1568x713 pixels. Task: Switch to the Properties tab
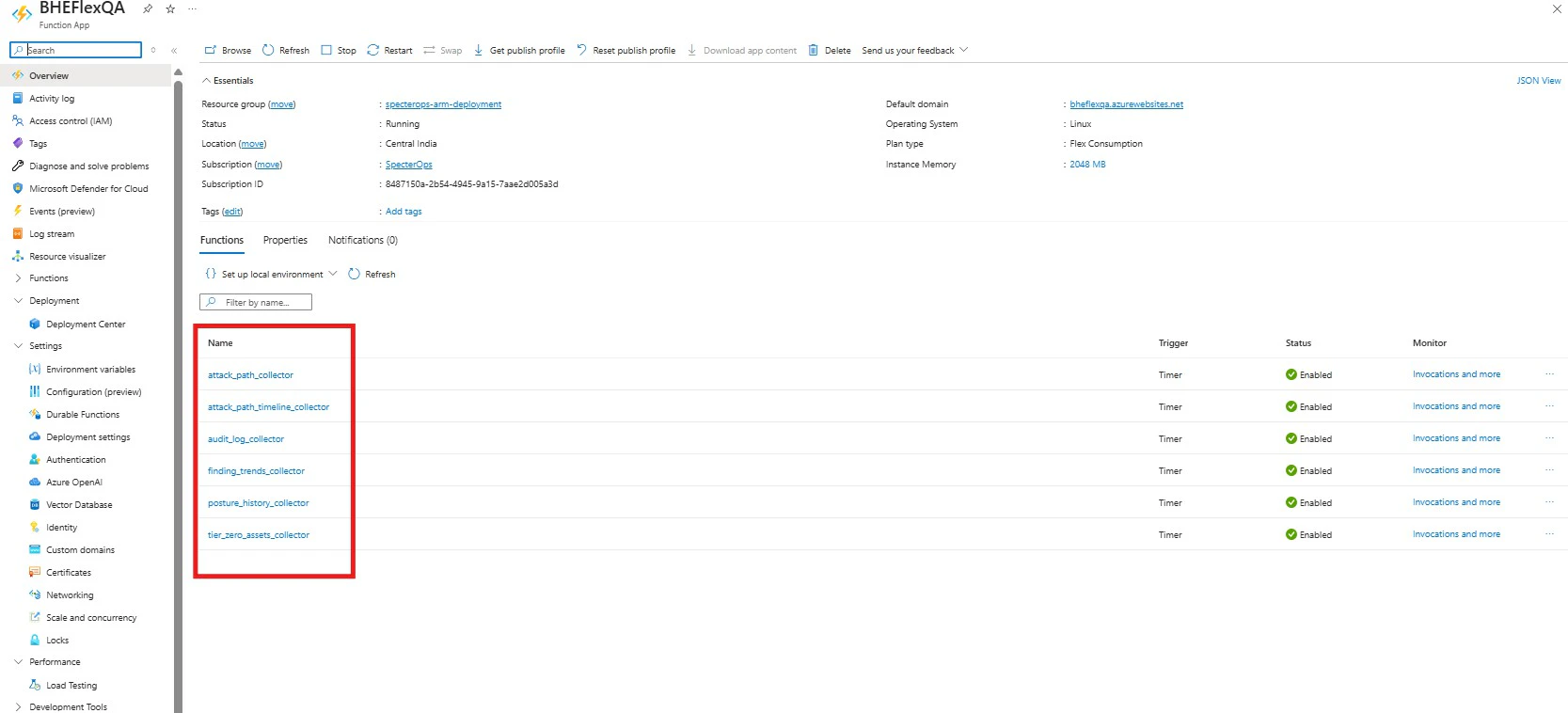tap(285, 240)
